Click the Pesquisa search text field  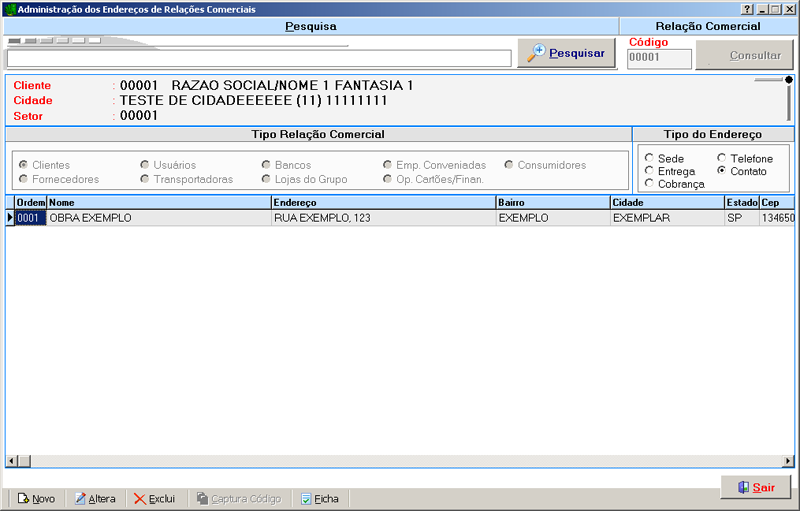(x=259, y=58)
